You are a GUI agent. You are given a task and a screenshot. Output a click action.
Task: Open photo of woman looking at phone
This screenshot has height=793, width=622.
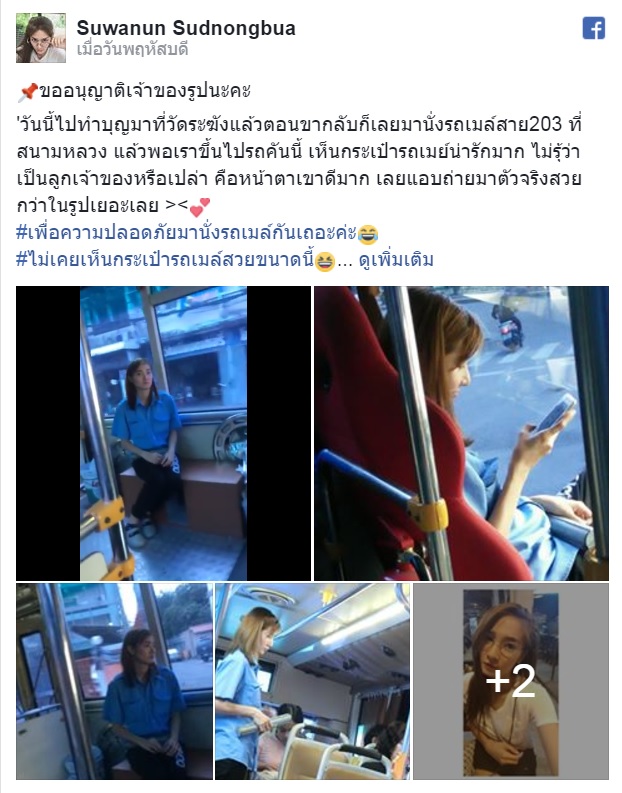click(462, 433)
